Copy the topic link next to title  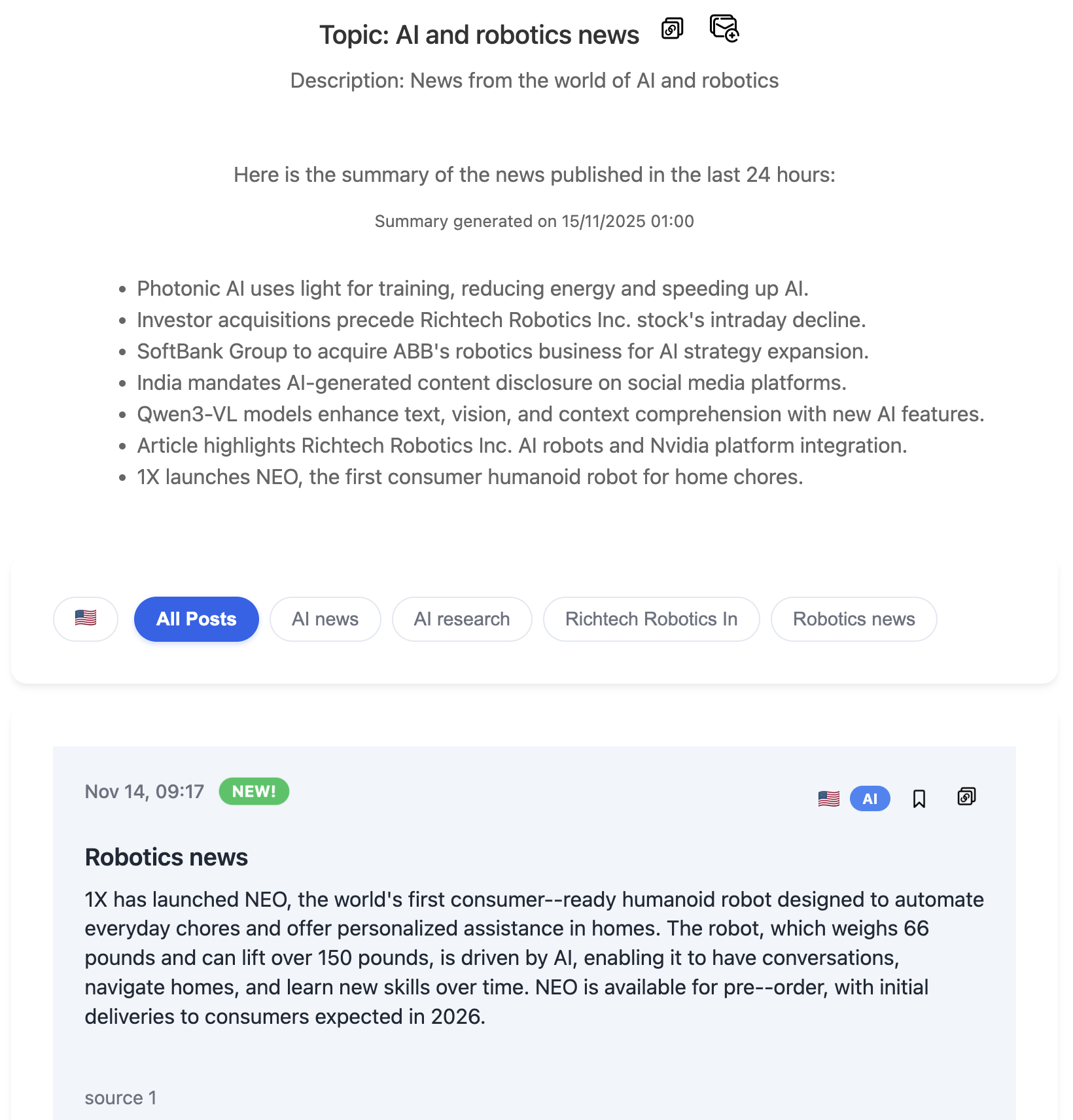pos(672,29)
